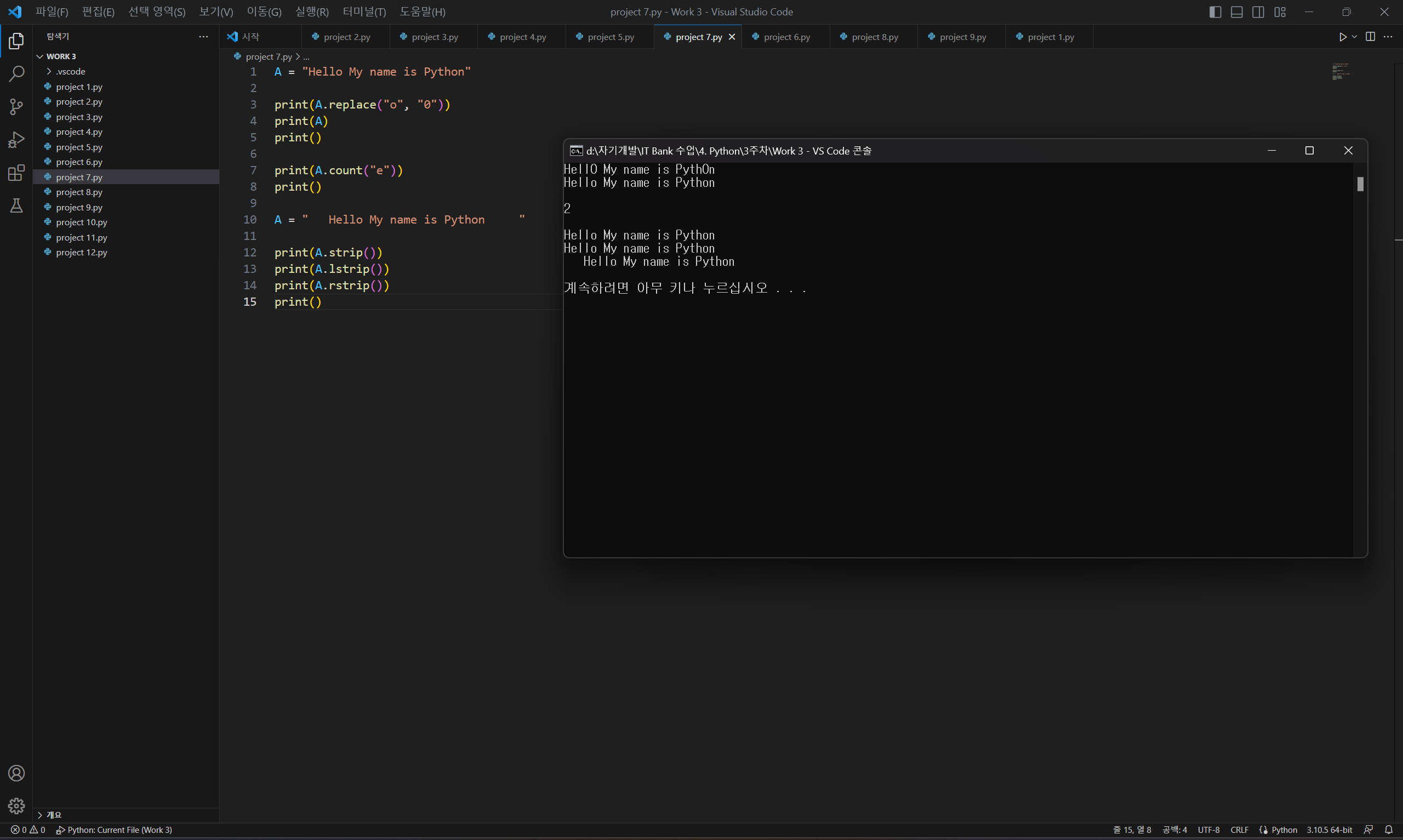Click the console window vertical scrollbar thumb
Viewport: 1403px width, 840px height.
point(1360,184)
